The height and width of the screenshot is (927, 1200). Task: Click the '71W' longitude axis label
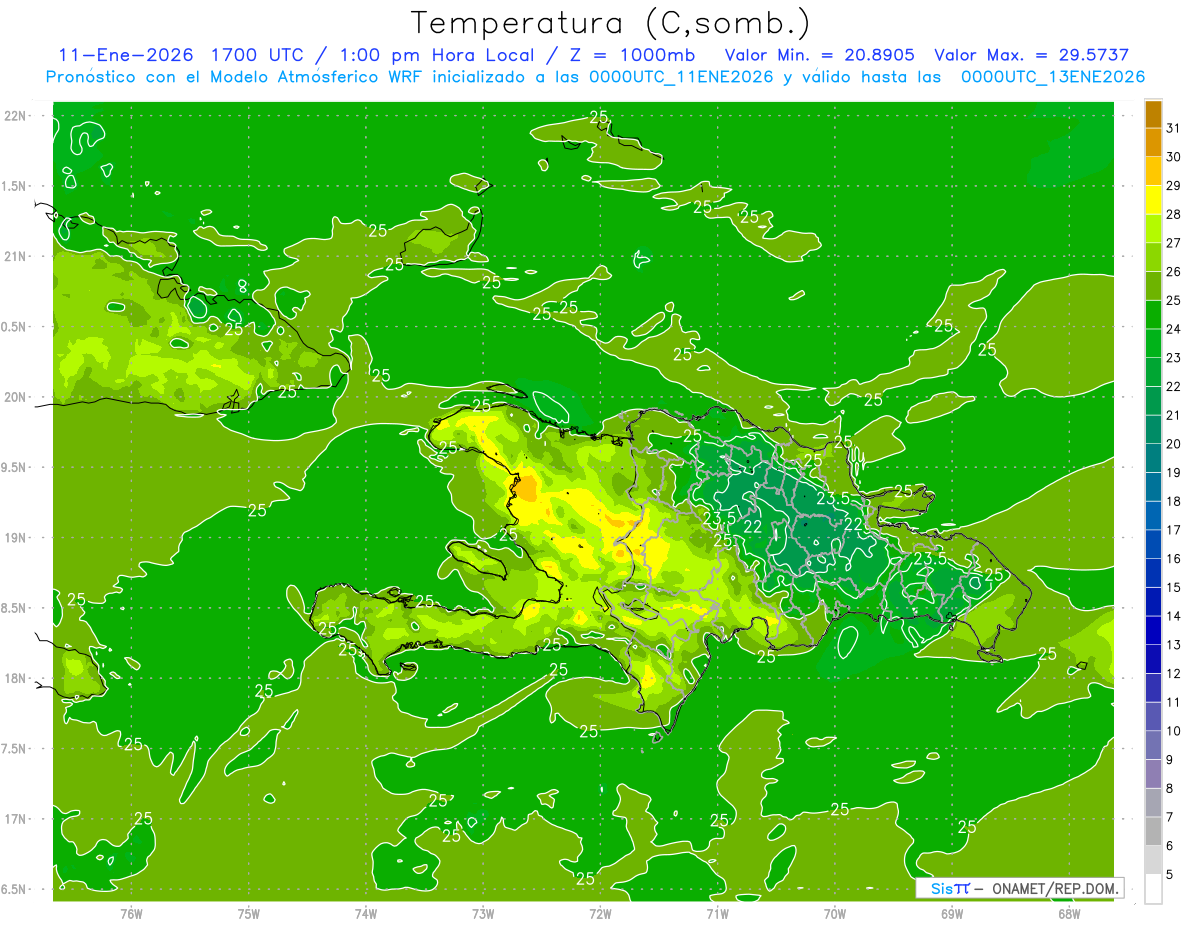(x=717, y=913)
